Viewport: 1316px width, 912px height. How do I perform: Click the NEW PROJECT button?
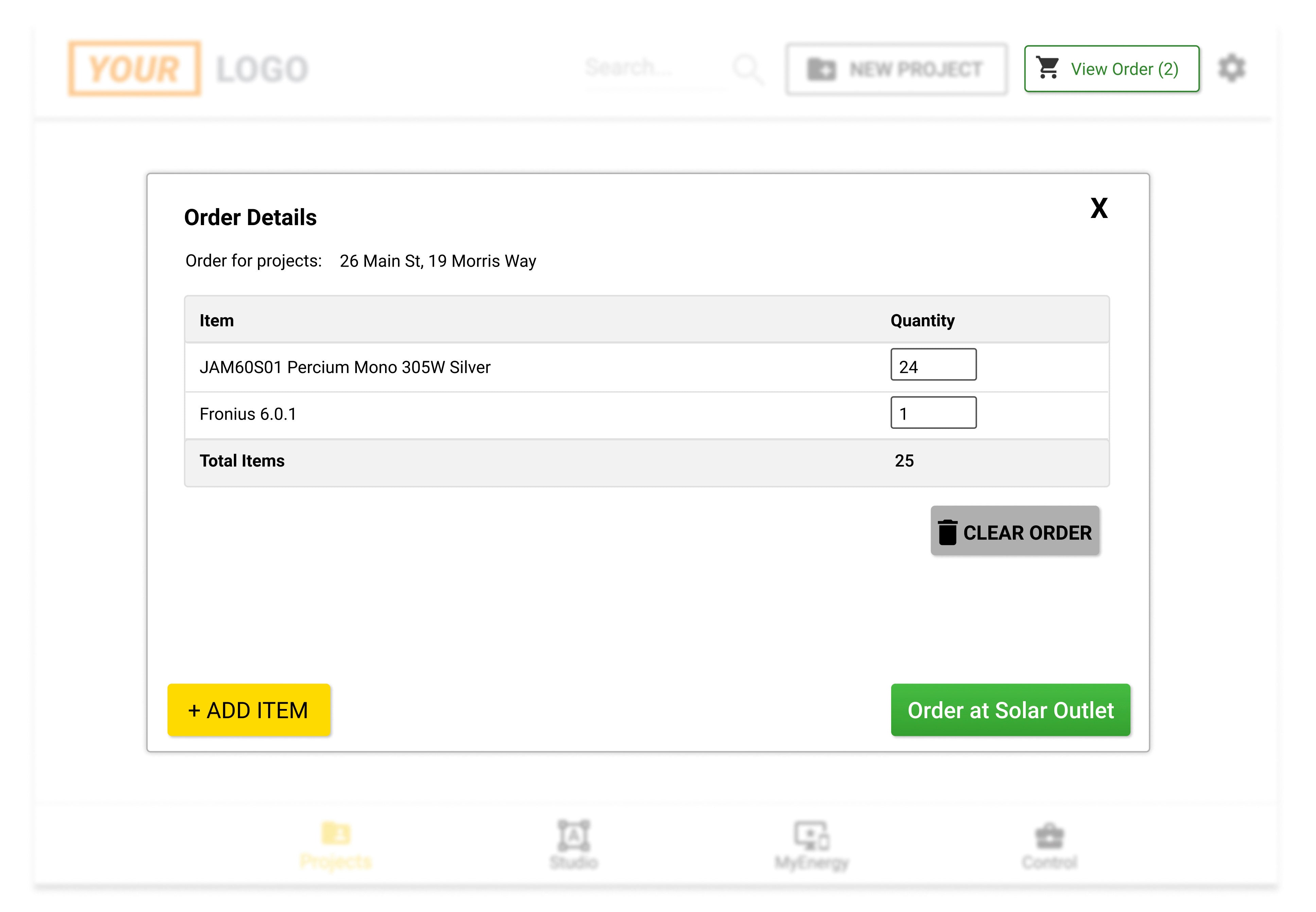pos(896,69)
